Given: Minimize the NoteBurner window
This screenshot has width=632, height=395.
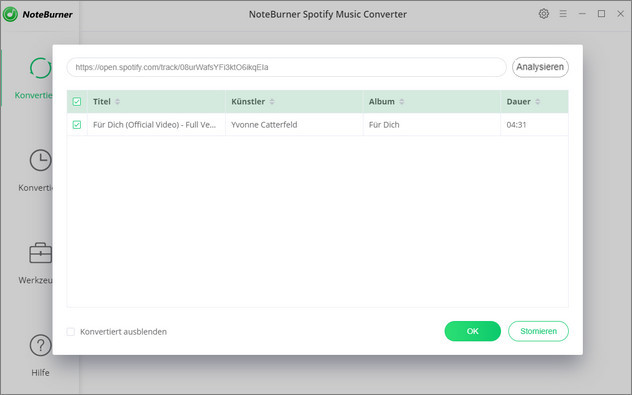Looking at the screenshot, I should [582, 14].
